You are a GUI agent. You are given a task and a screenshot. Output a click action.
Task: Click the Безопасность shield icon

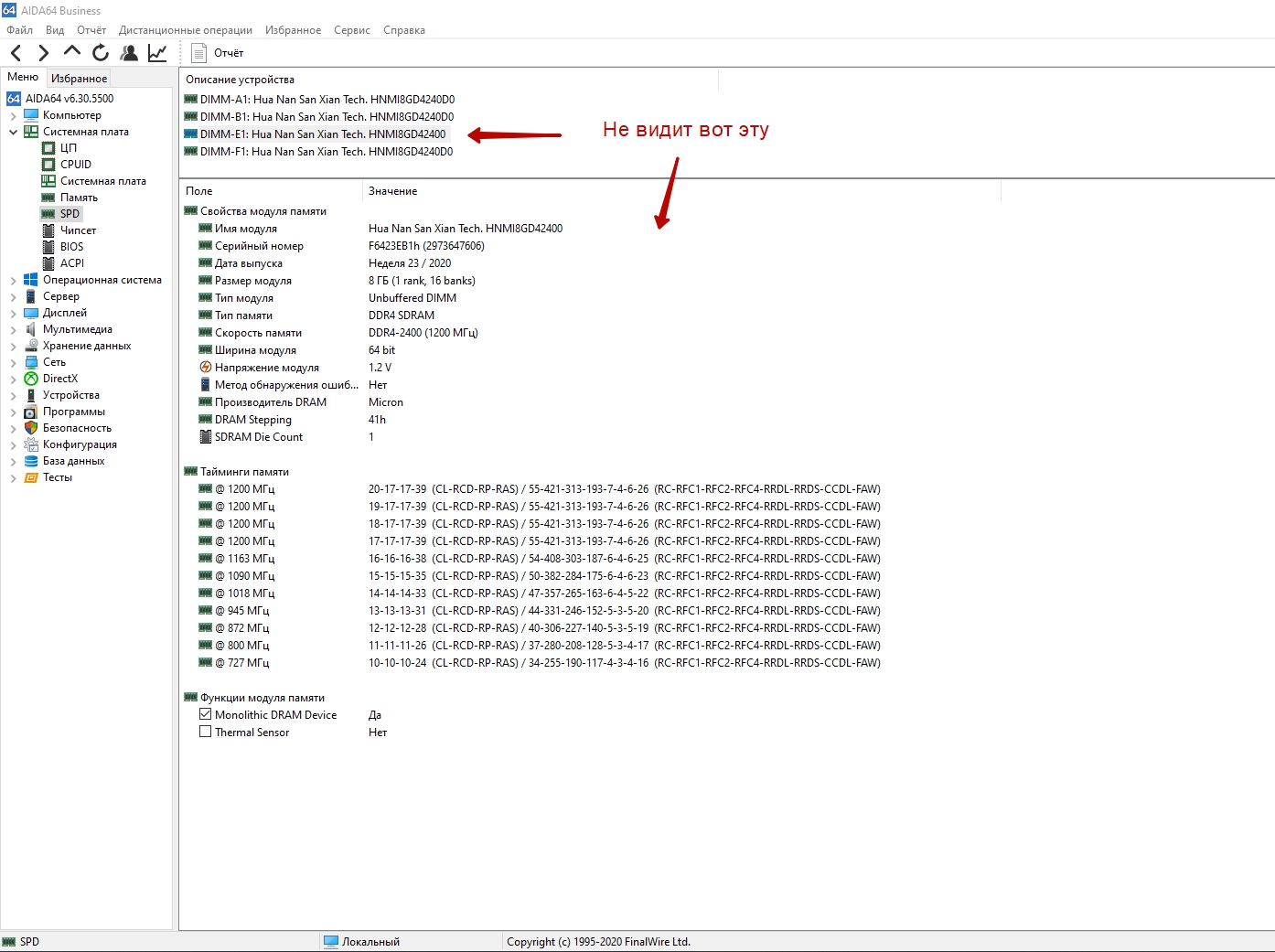pyautogui.click(x=31, y=428)
